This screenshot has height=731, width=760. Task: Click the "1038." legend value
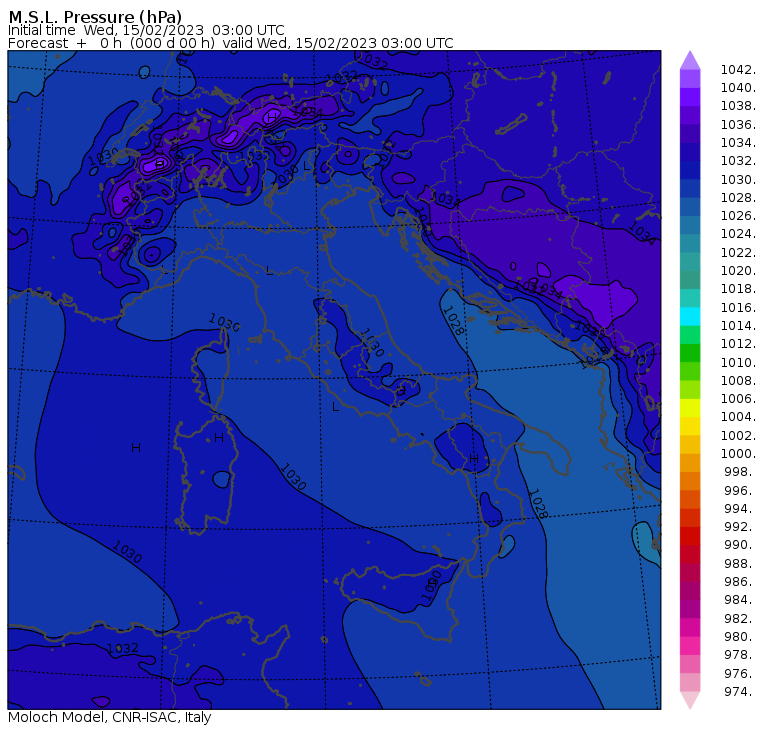(738, 106)
